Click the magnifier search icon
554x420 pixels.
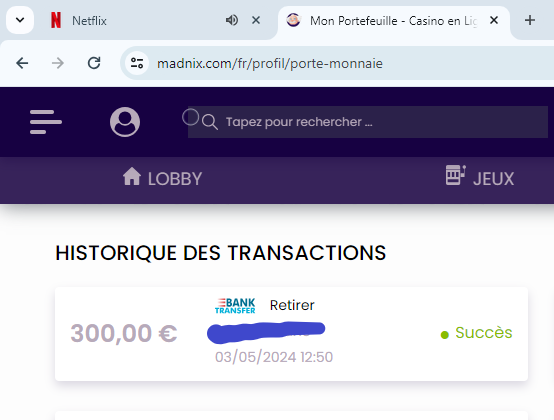[210, 122]
